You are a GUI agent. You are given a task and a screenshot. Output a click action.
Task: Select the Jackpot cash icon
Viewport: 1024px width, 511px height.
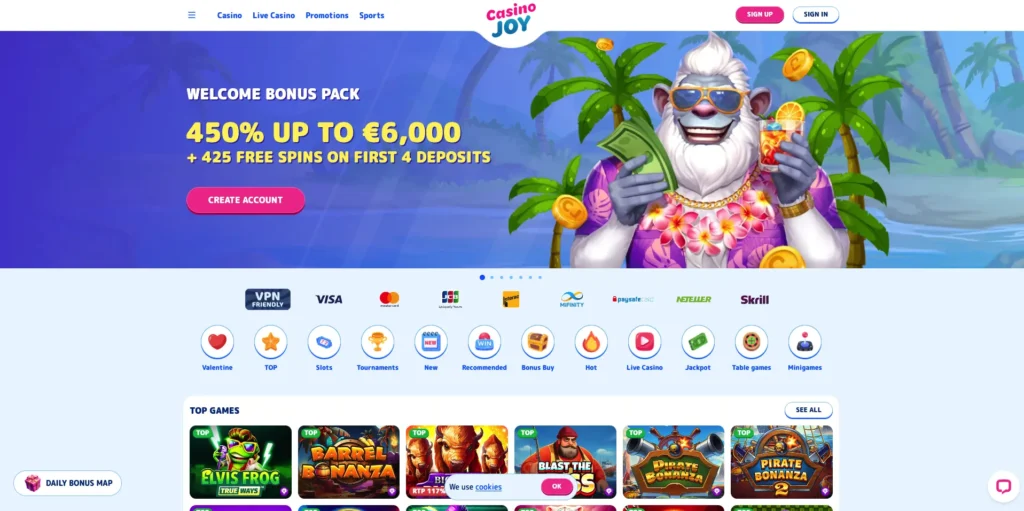(698, 342)
